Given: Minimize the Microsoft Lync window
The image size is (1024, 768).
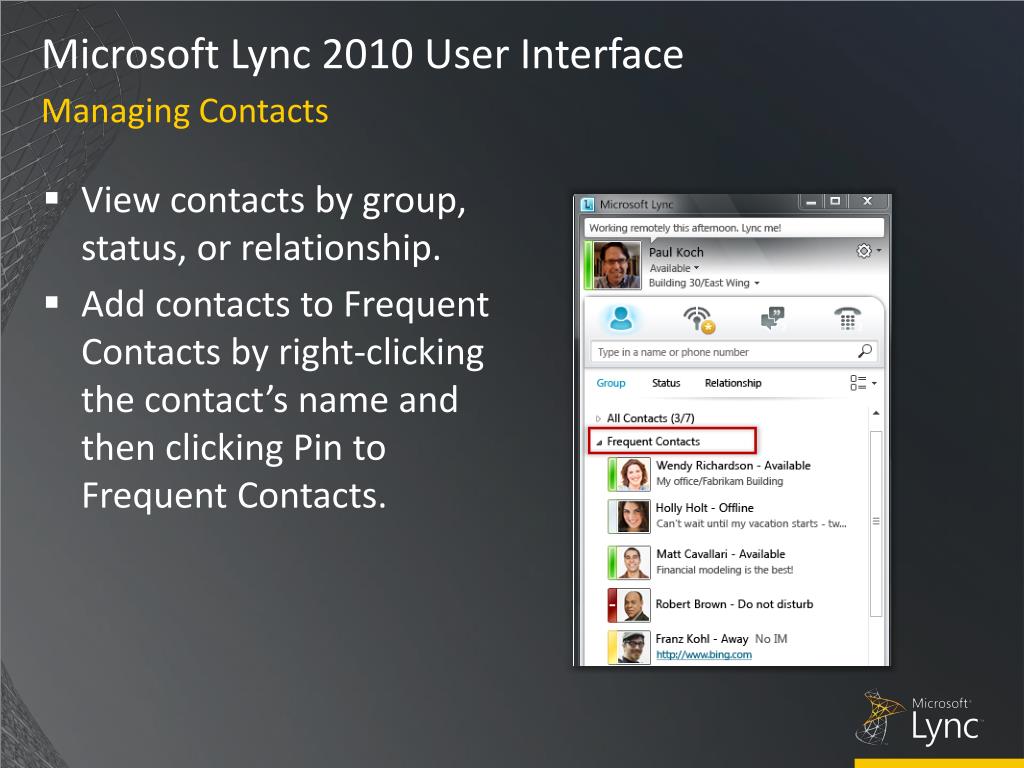Looking at the screenshot, I should [x=811, y=202].
